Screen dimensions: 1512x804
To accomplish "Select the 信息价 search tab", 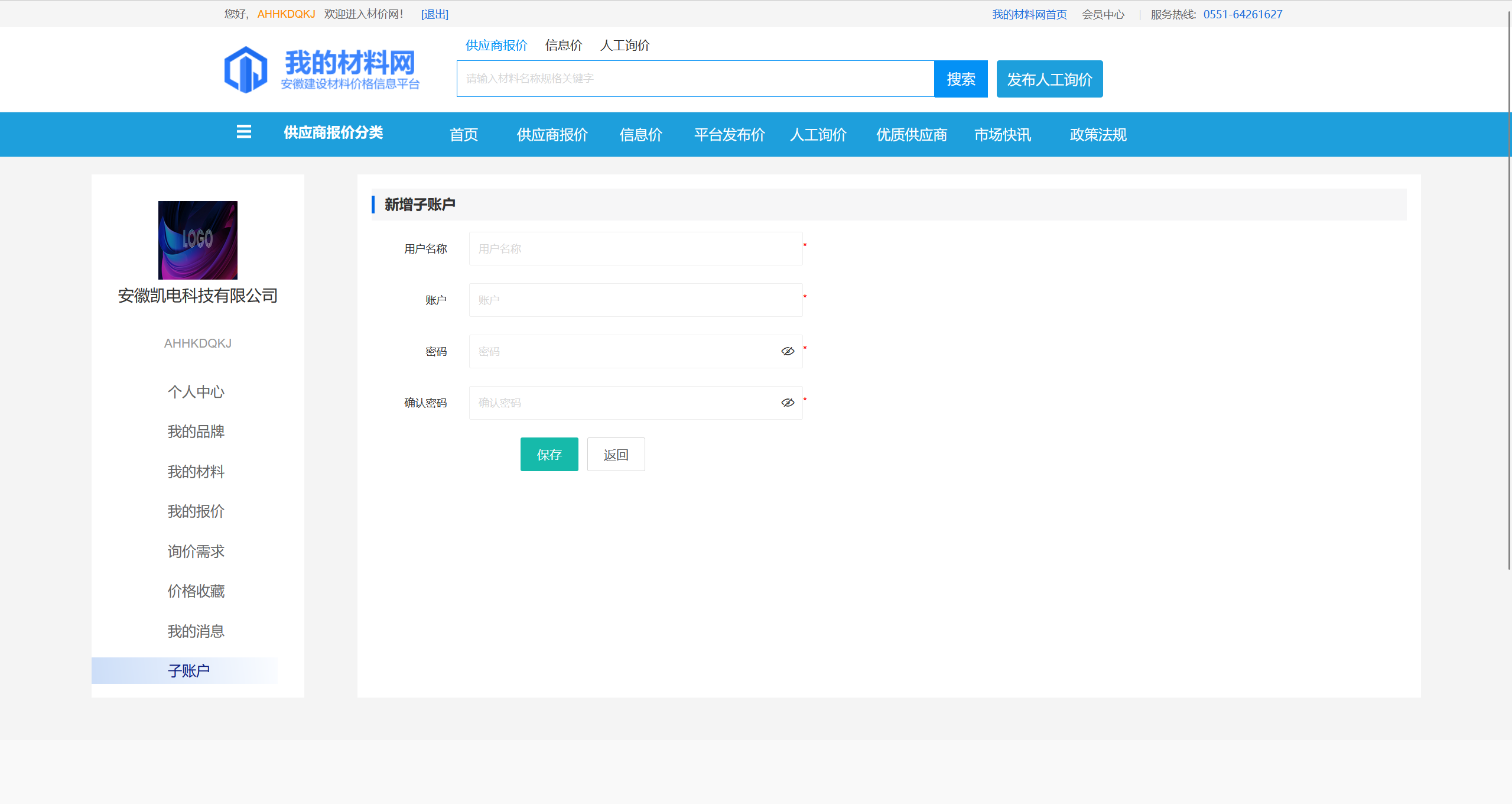I will click(x=563, y=46).
